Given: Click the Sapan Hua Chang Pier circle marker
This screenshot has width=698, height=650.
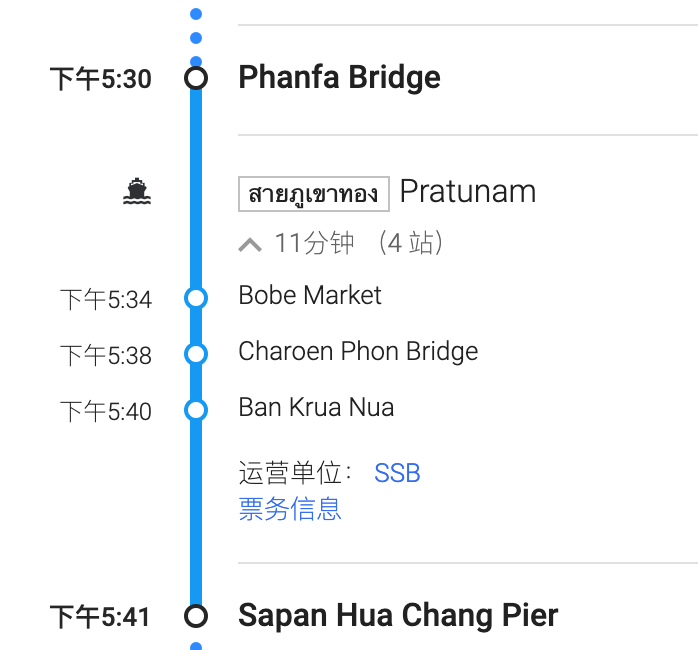Looking at the screenshot, I should click(196, 615).
